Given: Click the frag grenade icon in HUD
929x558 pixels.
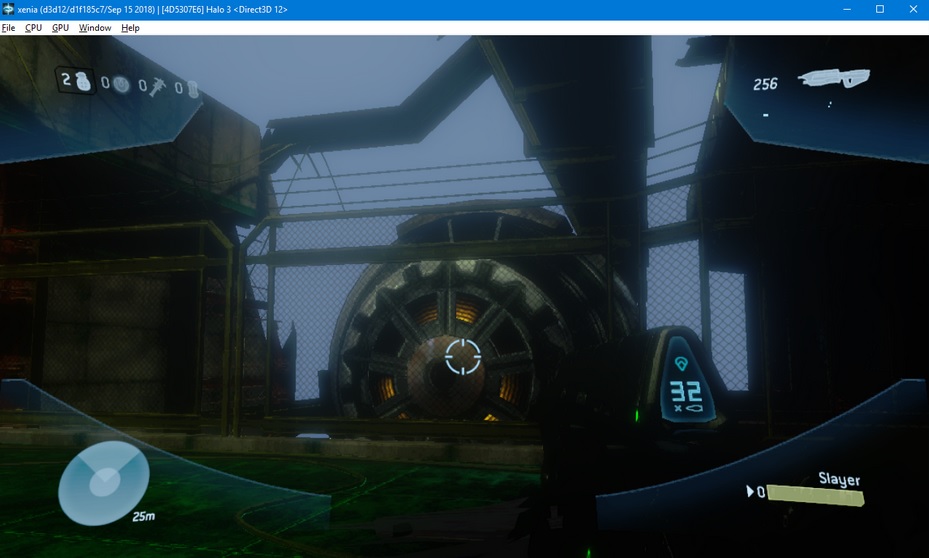Looking at the screenshot, I should (x=83, y=81).
